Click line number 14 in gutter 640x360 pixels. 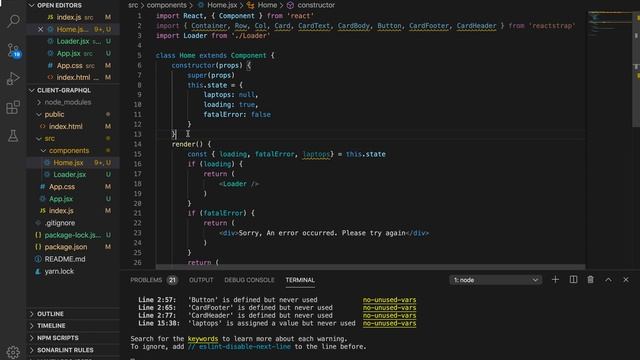(x=138, y=144)
